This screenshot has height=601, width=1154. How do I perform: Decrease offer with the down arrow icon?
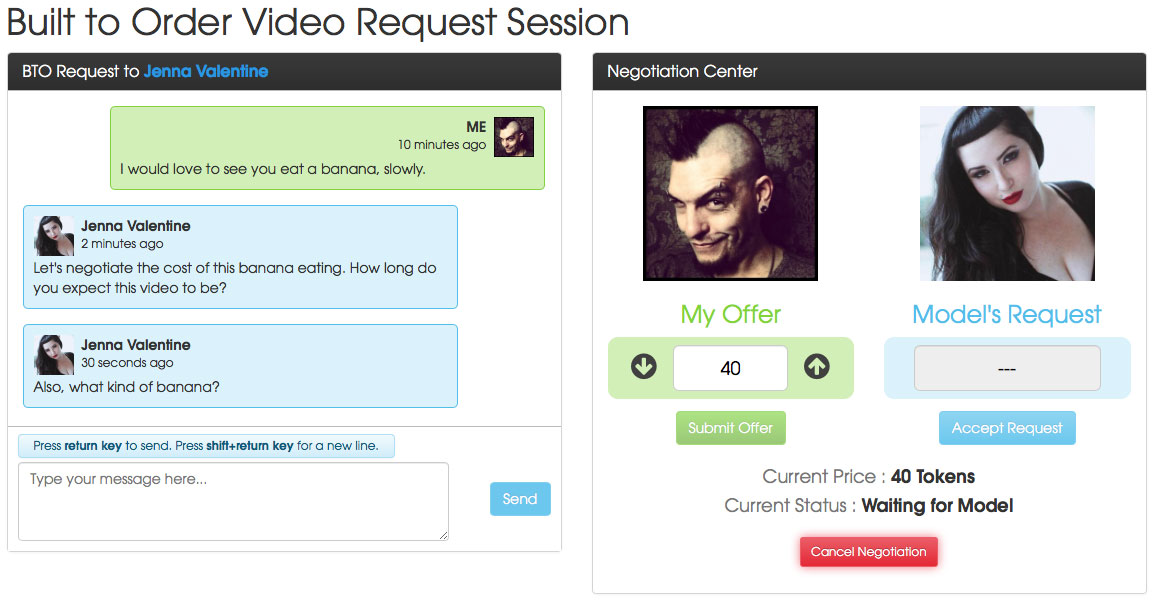point(644,366)
